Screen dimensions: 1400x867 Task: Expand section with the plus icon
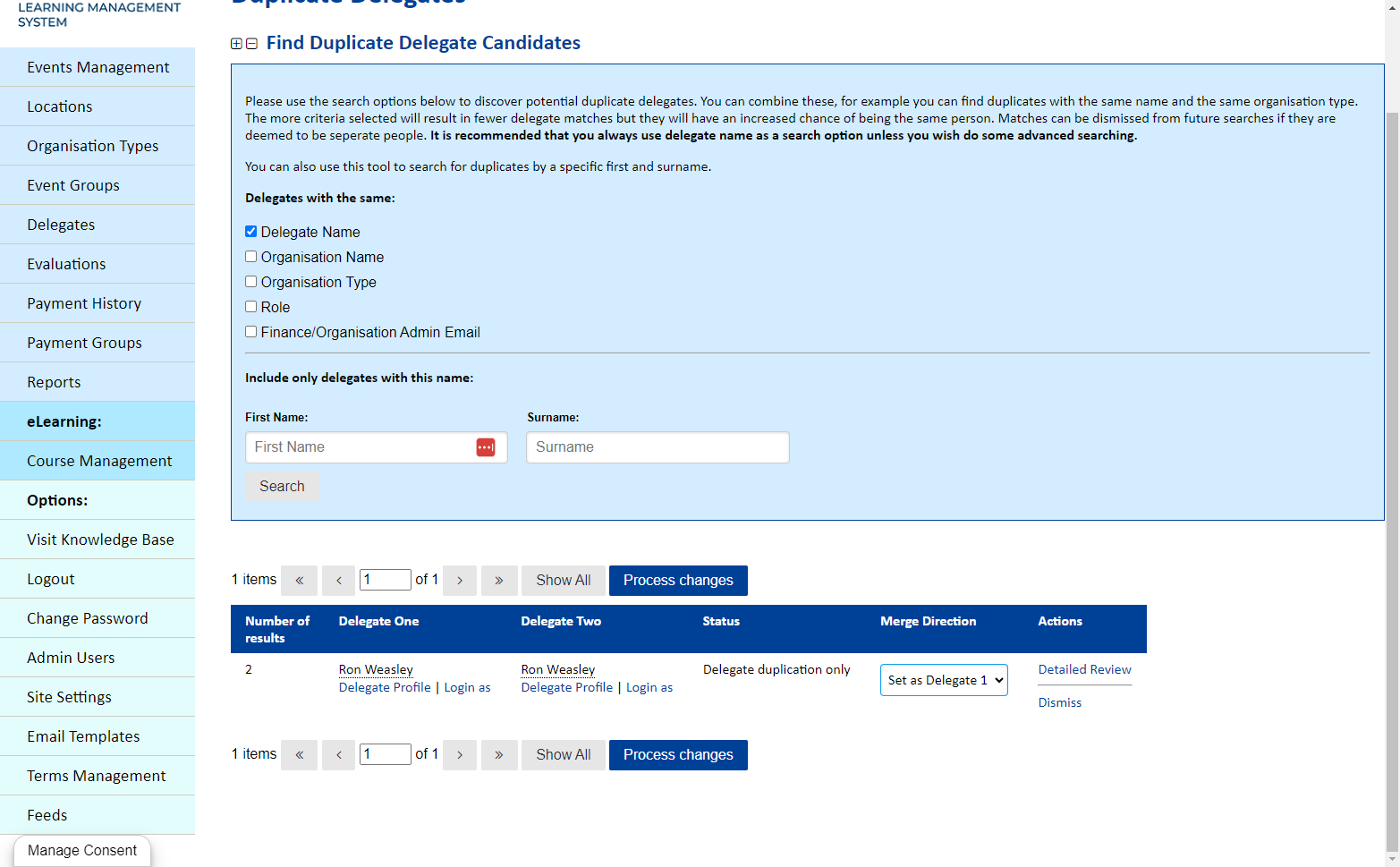(236, 44)
